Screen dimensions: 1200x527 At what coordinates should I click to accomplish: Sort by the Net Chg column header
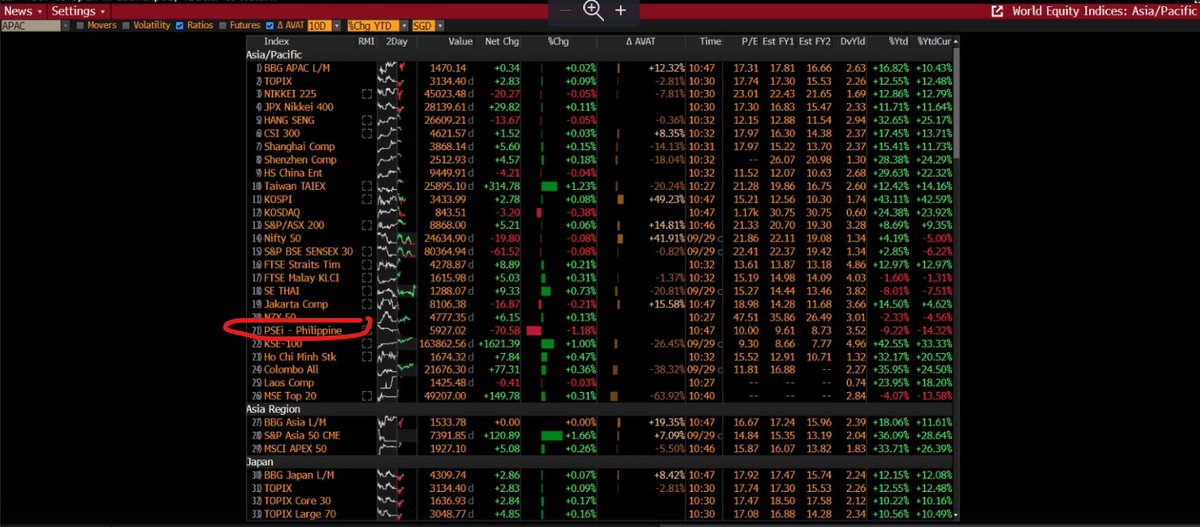[x=500, y=42]
